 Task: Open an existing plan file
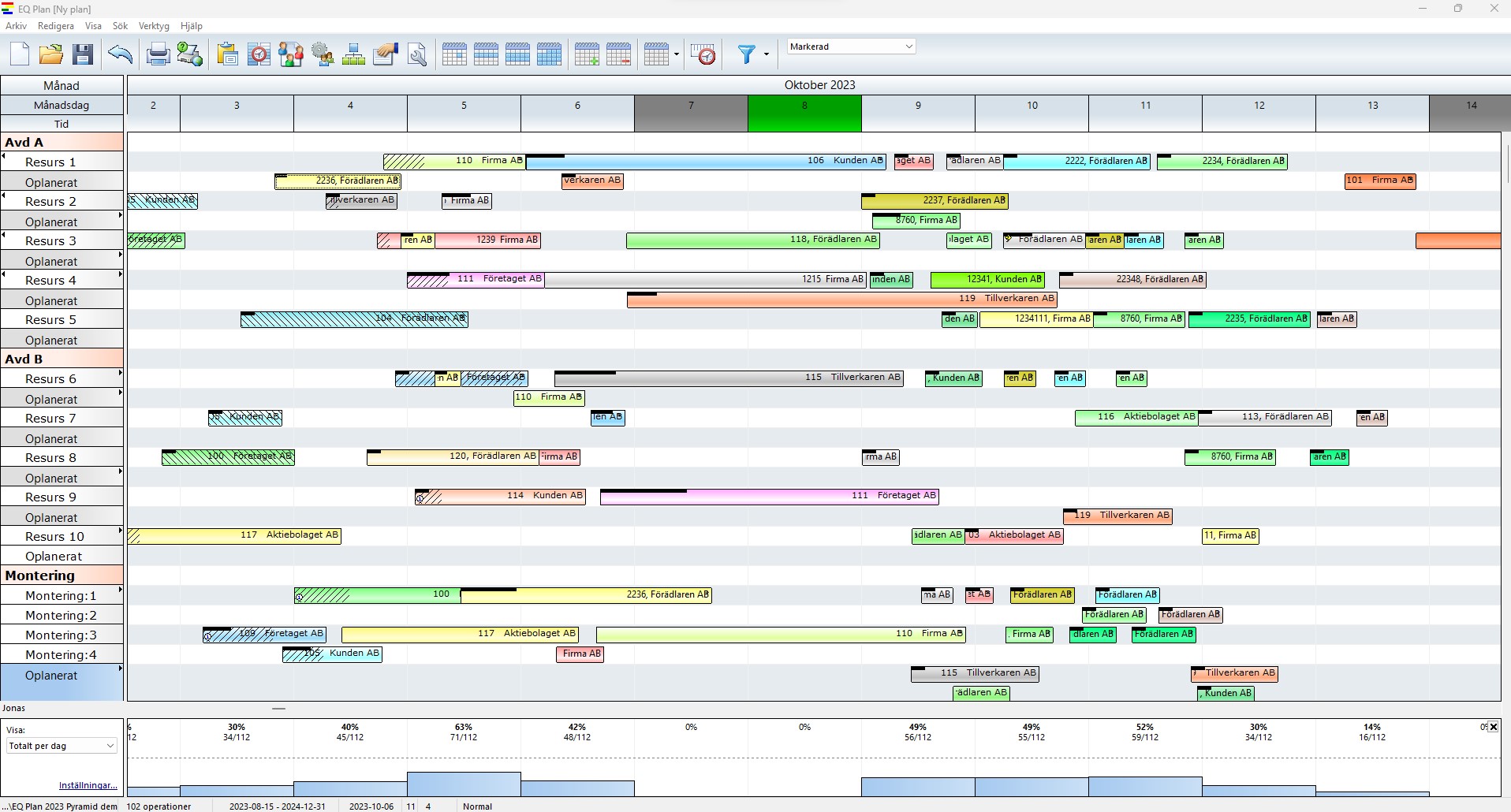click(50, 54)
